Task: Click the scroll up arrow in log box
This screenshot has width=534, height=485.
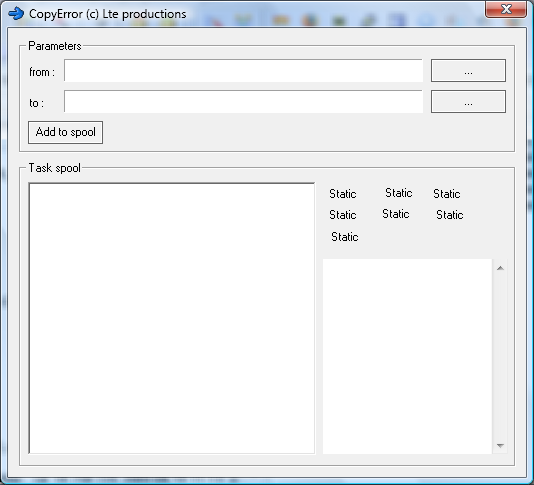Action: pyautogui.click(x=500, y=268)
